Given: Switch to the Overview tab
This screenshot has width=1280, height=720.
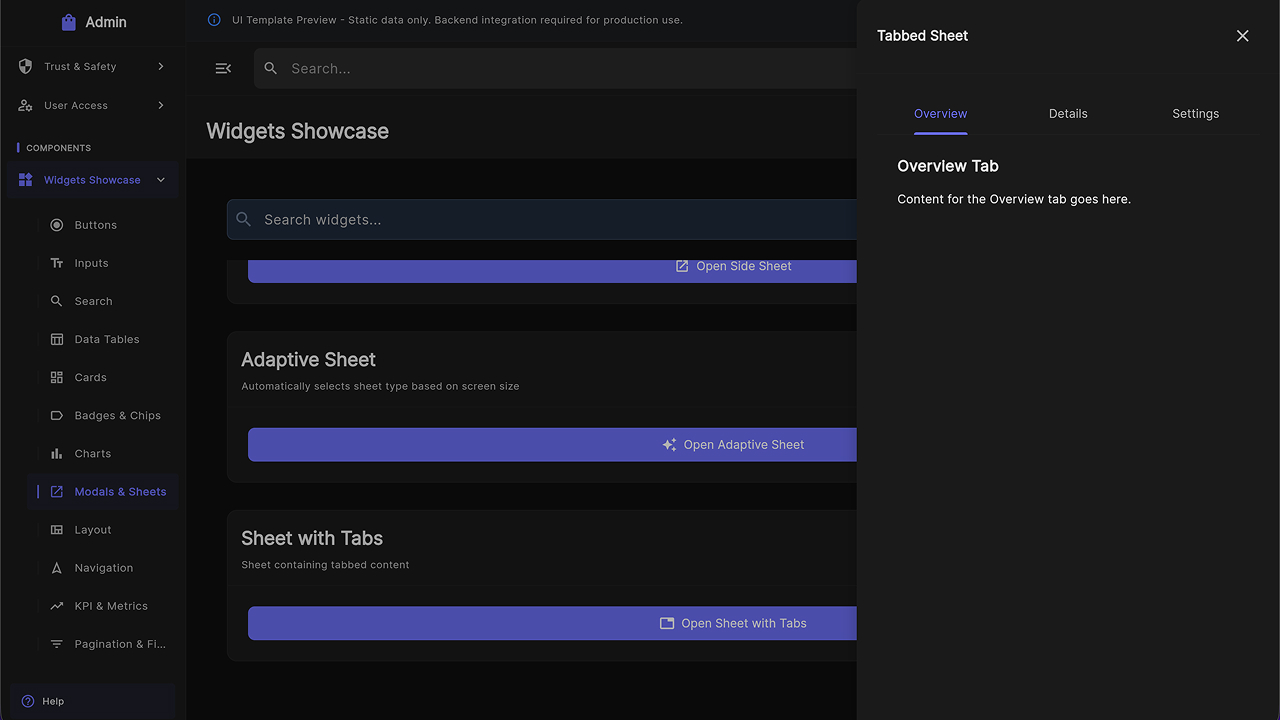Looking at the screenshot, I should 941,114.
